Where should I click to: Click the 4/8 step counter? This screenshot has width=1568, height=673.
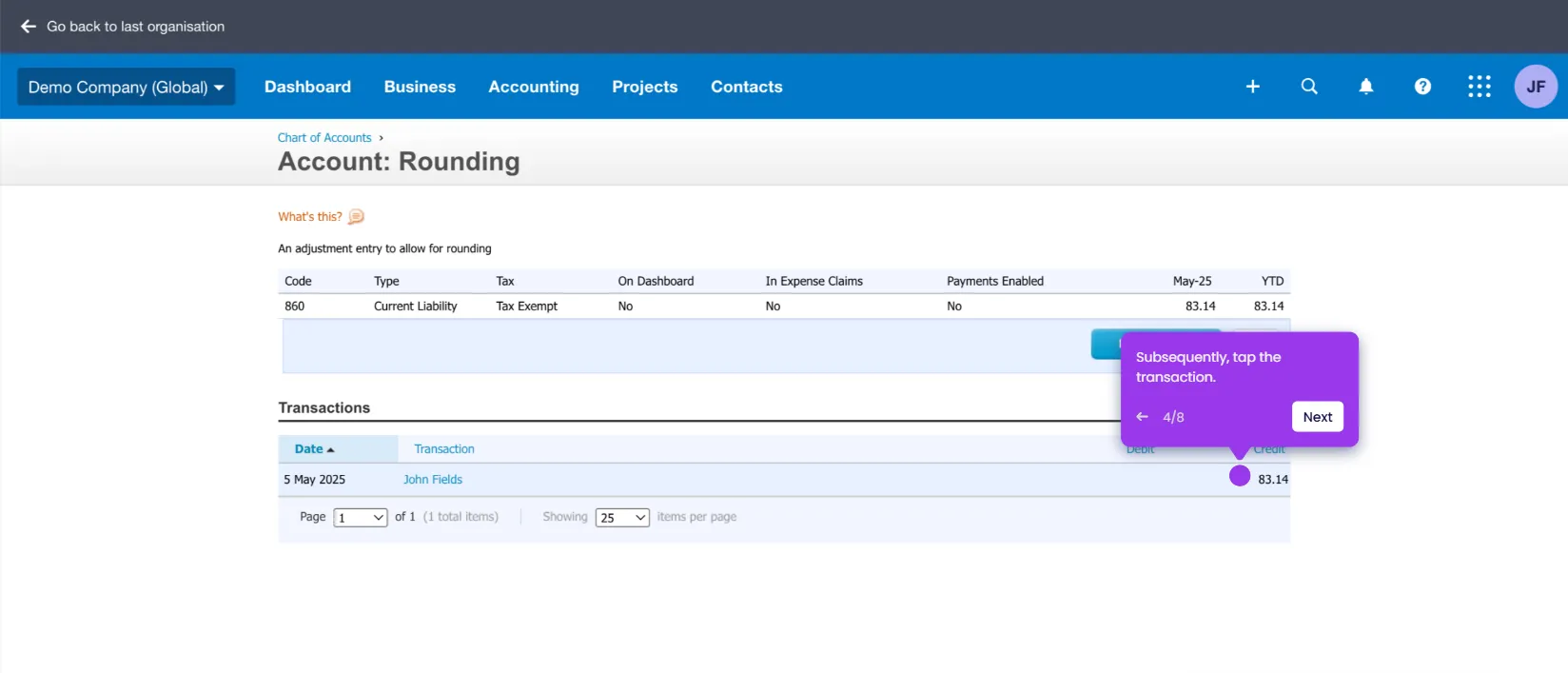coord(1173,417)
